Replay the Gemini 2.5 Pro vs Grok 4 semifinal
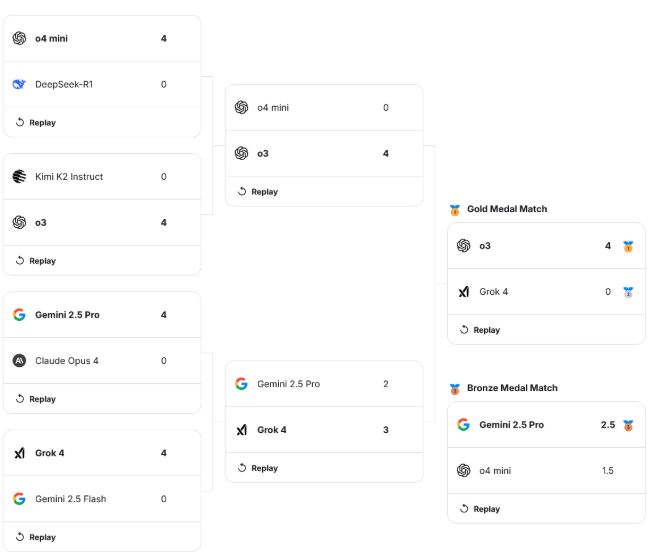This screenshot has width=653, height=560. tap(258, 468)
